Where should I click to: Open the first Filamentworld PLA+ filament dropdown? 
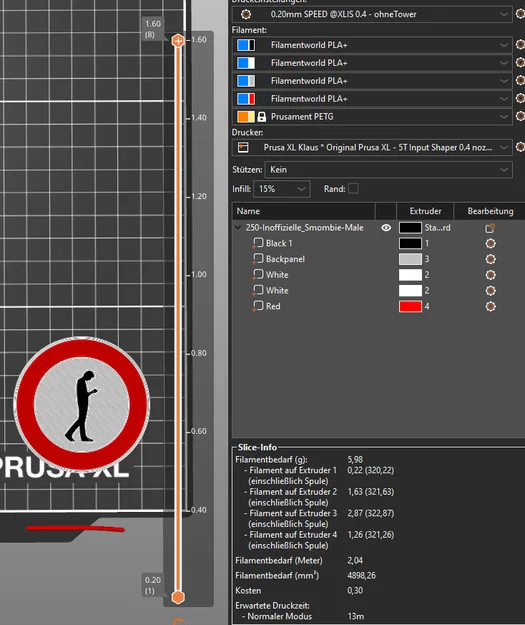[x=372, y=45]
